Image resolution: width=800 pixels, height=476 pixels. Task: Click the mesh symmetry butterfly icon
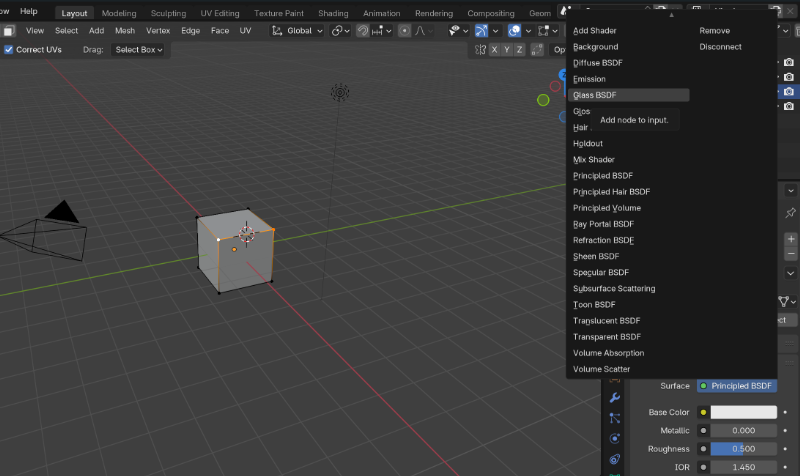[480, 49]
